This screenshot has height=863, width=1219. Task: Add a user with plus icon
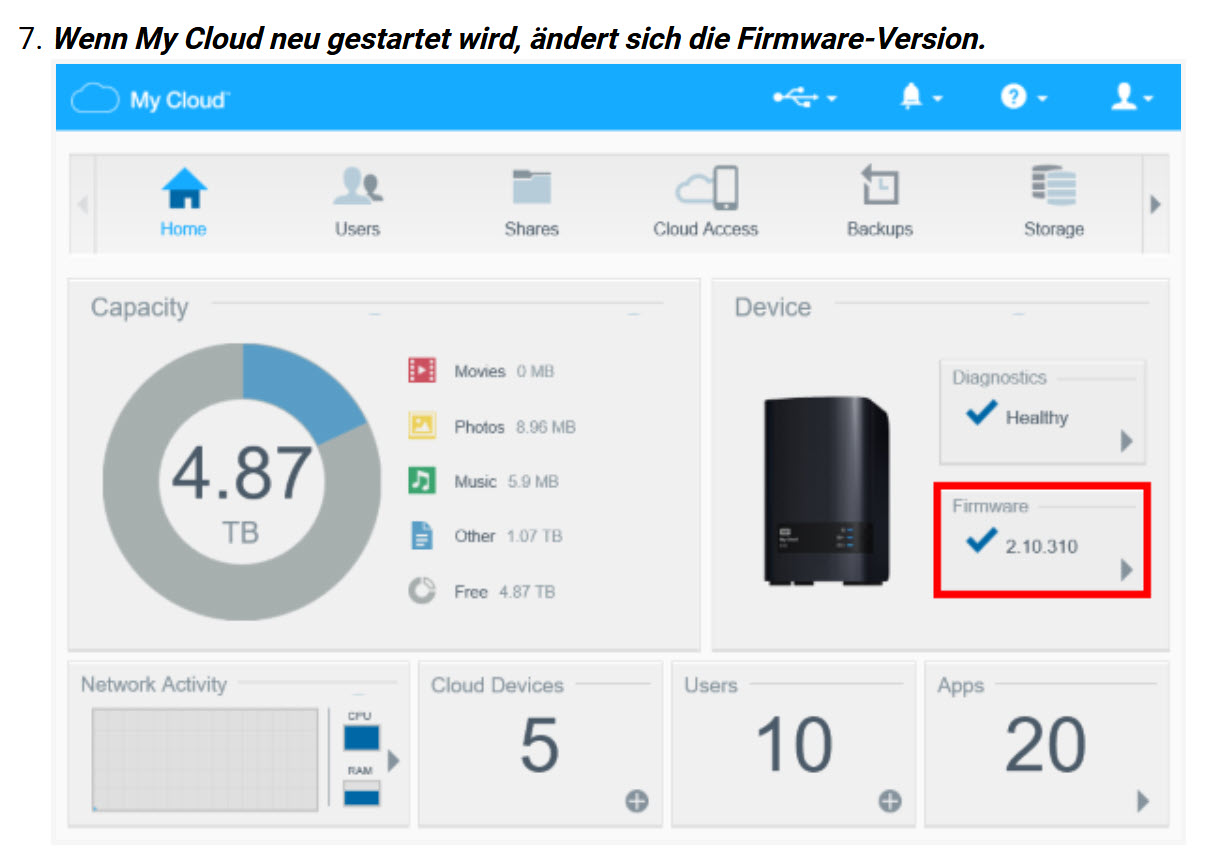coord(890,801)
